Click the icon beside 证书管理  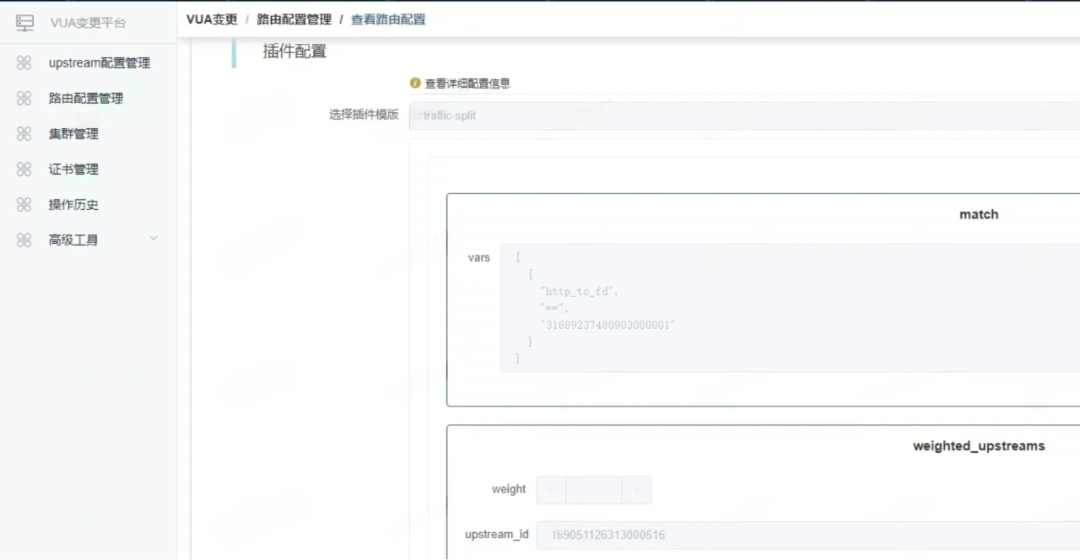24,169
